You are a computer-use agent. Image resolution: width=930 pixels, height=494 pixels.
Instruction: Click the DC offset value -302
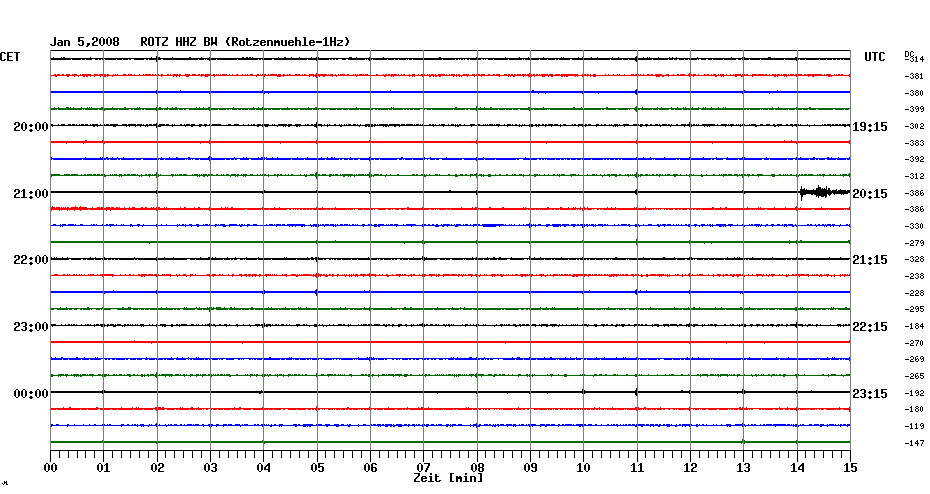914,126
